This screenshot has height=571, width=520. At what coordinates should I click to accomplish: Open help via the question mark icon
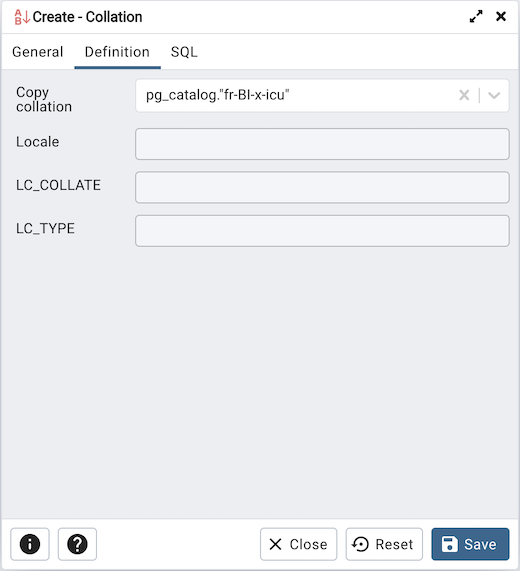coord(77,544)
